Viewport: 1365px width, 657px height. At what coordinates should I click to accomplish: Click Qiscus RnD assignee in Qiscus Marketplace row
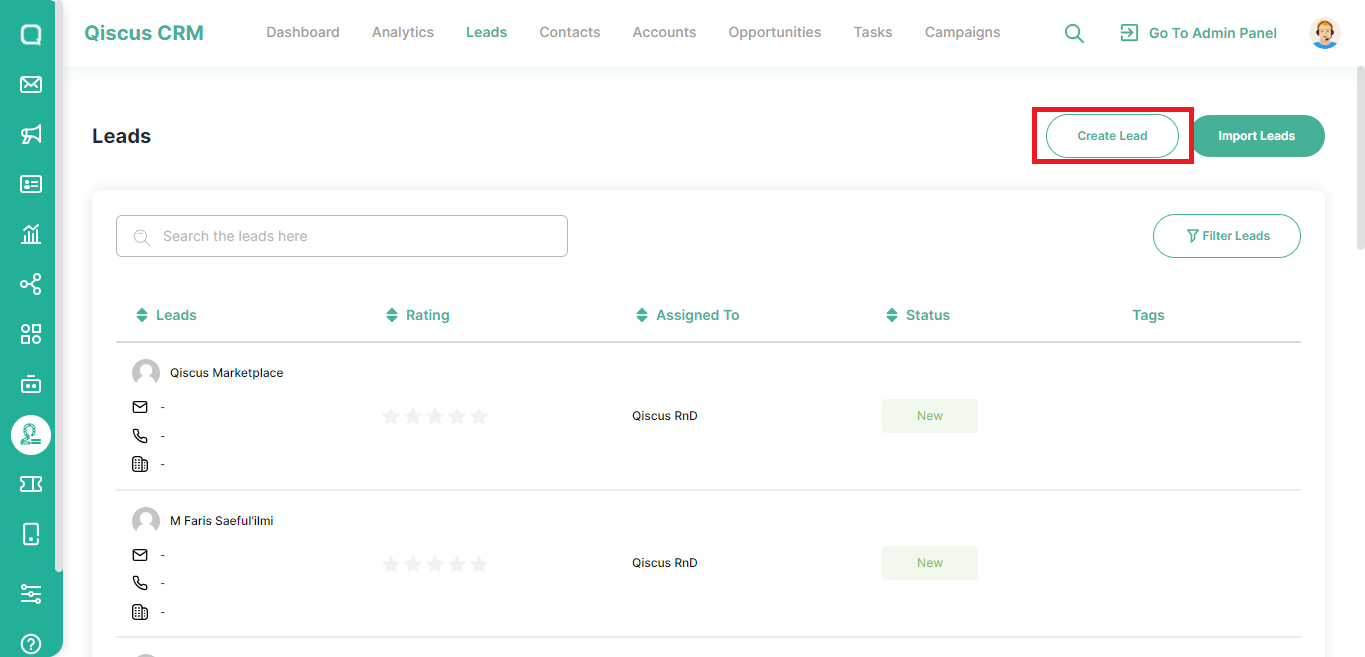665,416
